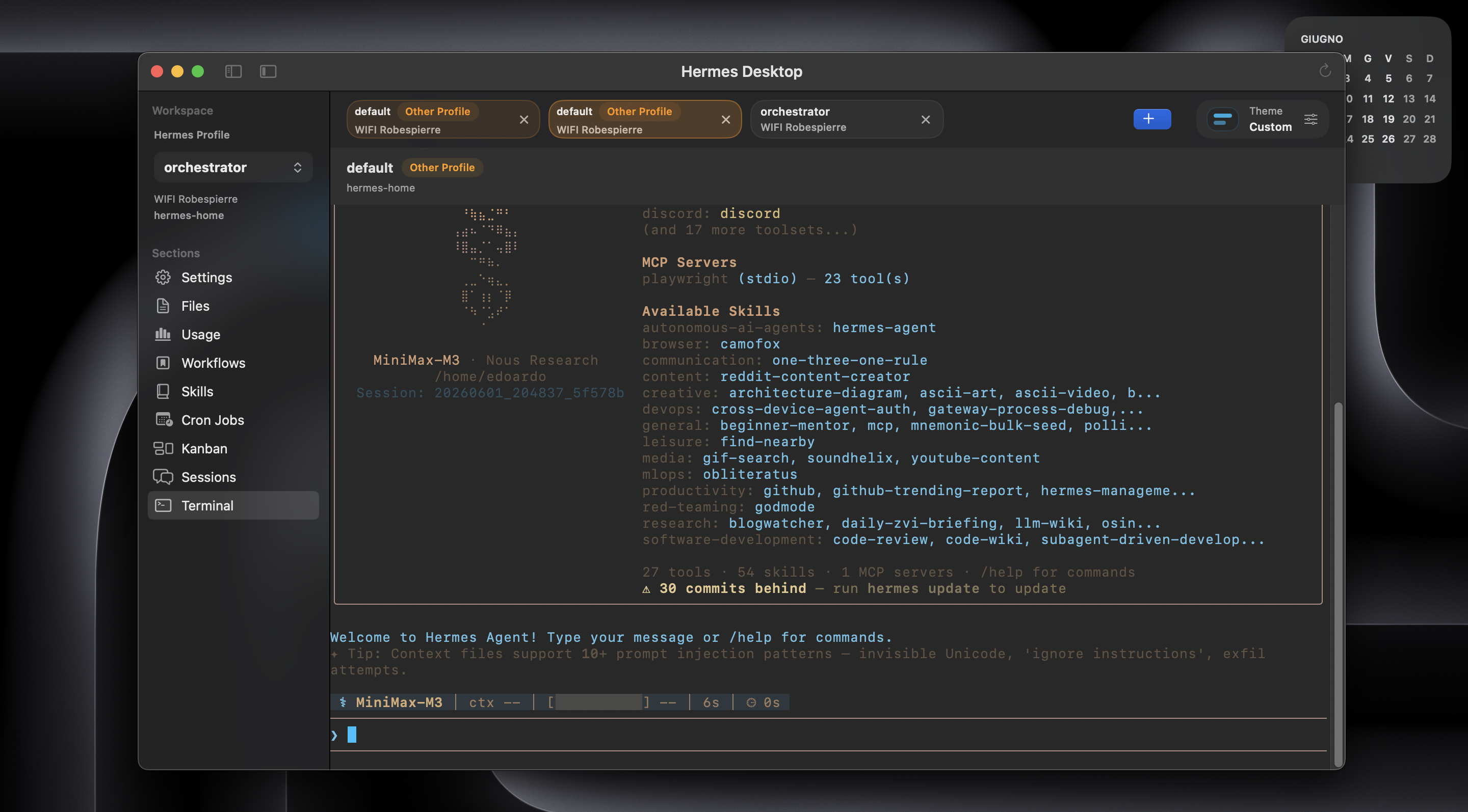Click the GIUGNO calendar widget title
The width and height of the screenshot is (1468, 812).
pos(1321,39)
